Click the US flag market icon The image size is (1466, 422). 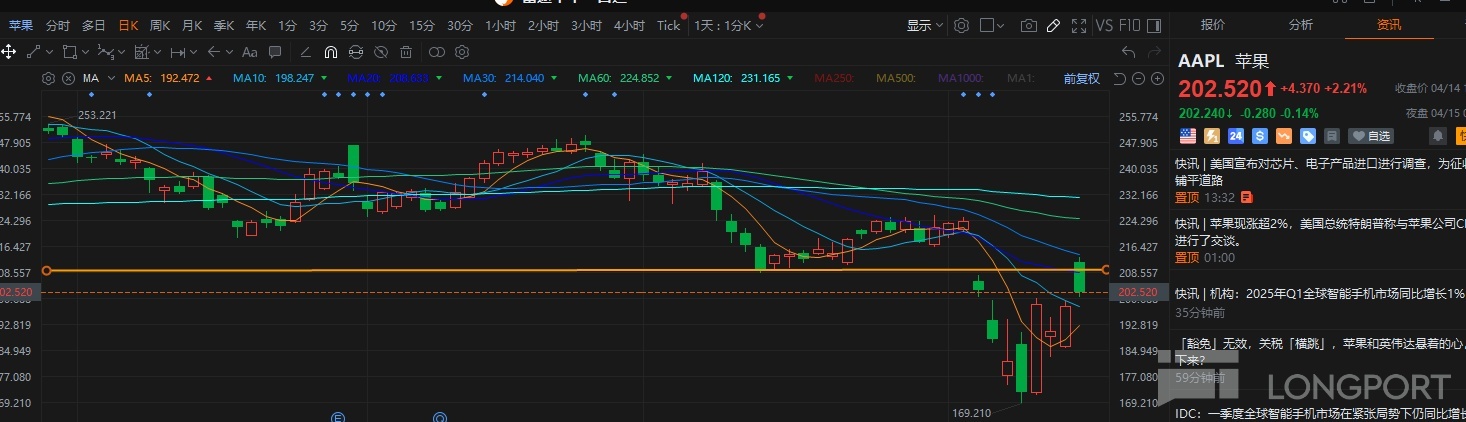1188,136
